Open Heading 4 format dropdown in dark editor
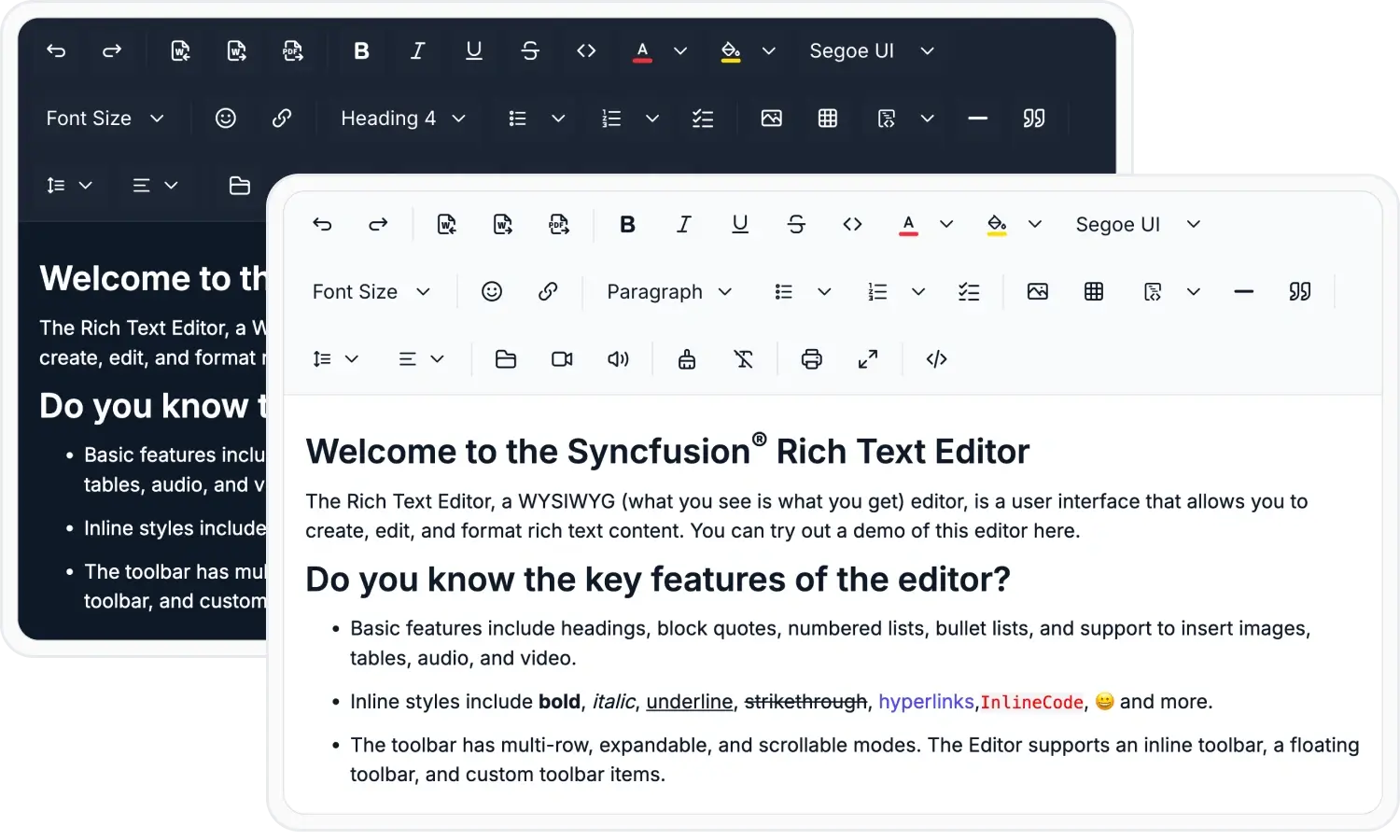1400x840 pixels. pos(403,119)
